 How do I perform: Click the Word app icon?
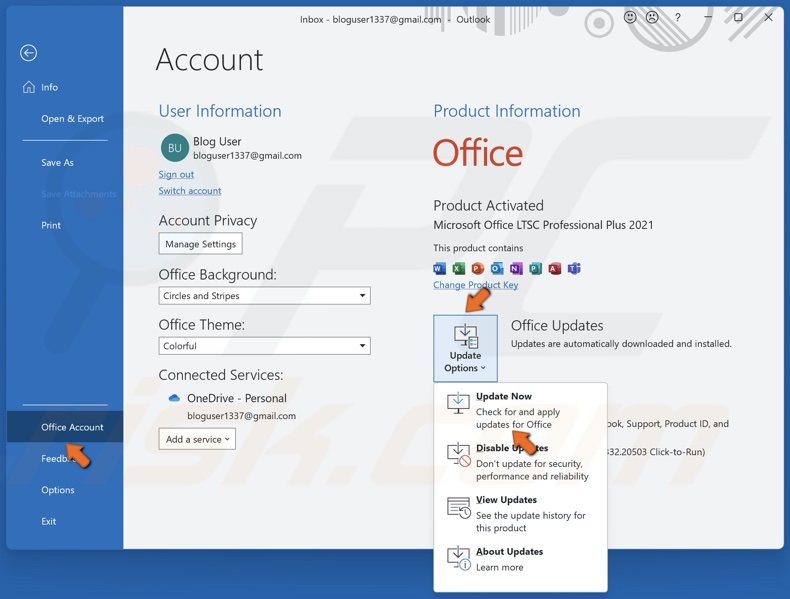point(439,269)
